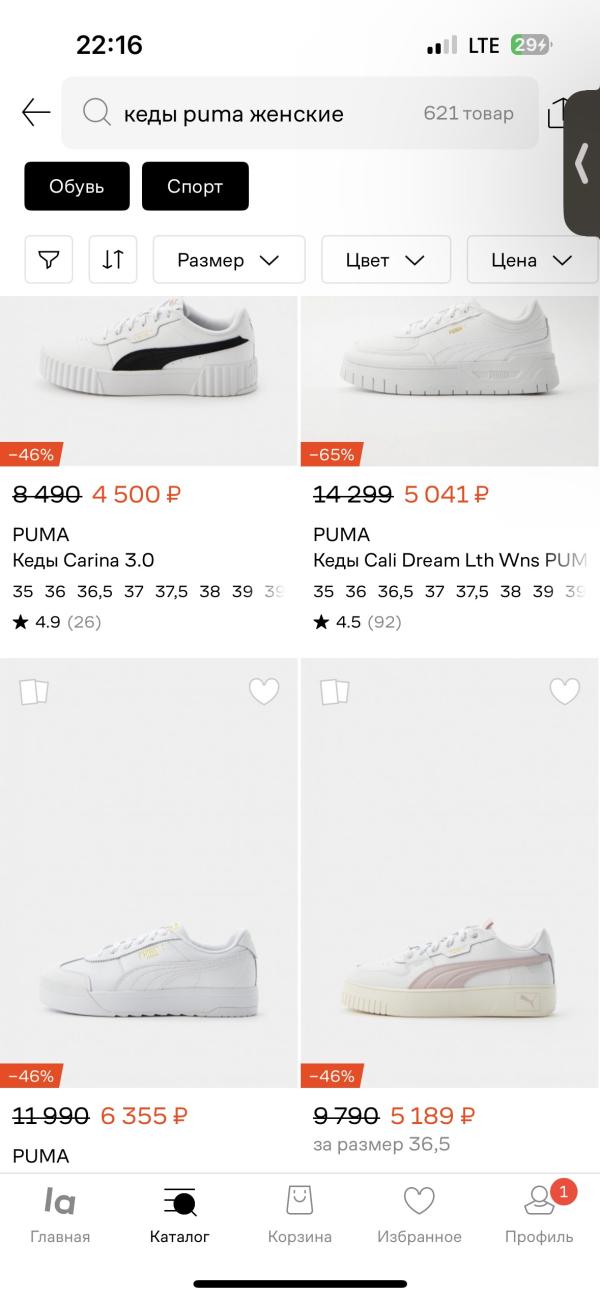Tap the compare icon on white Puma sneaker
600x1300 pixels.
pos(34,691)
